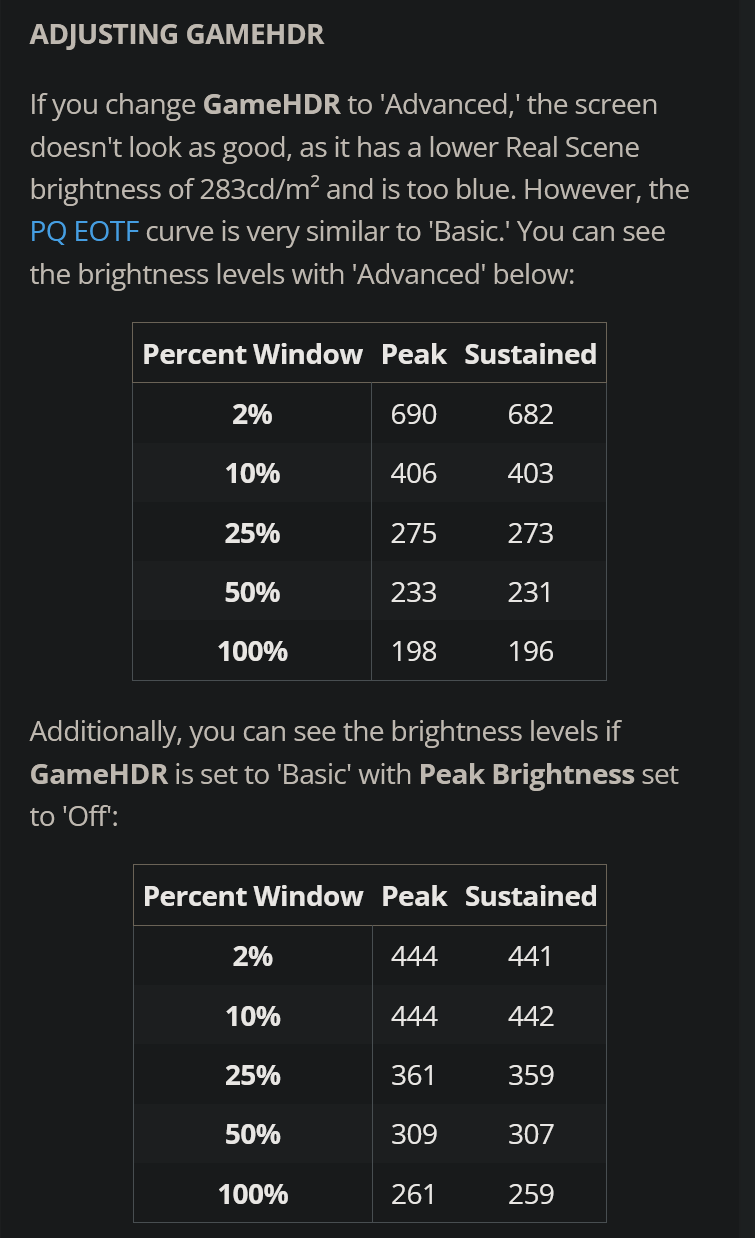
Task: Select sustained value 196
Action: [x=530, y=651]
